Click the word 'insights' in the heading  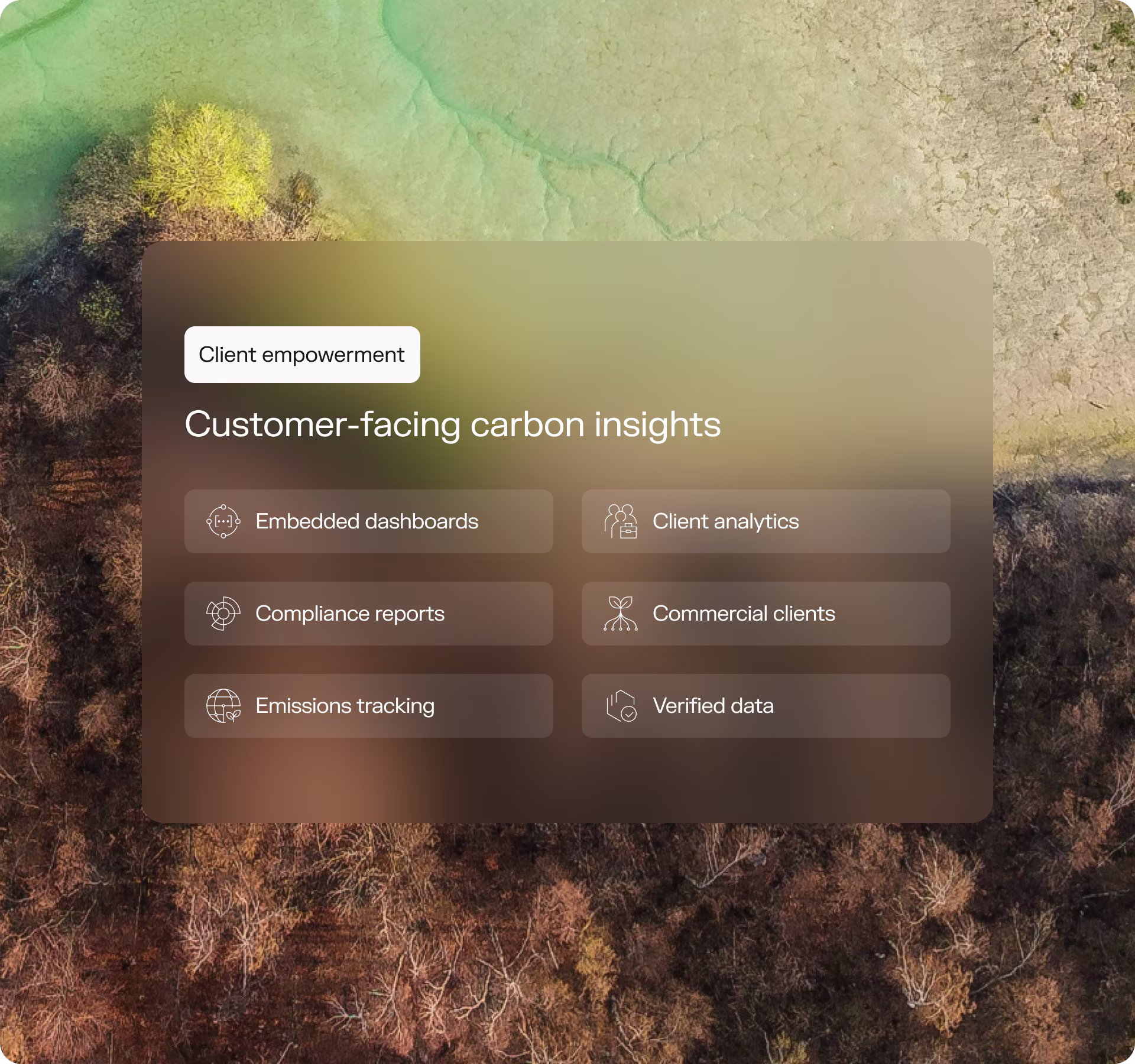pyautogui.click(x=657, y=424)
